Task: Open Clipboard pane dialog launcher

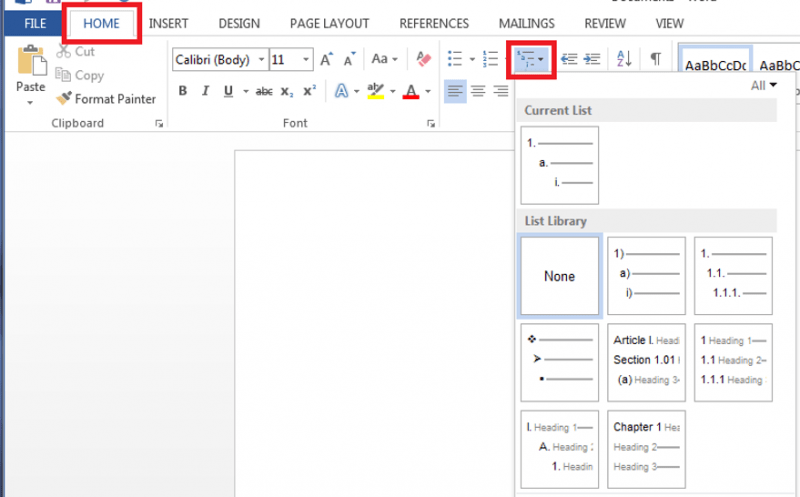Action: [x=159, y=123]
